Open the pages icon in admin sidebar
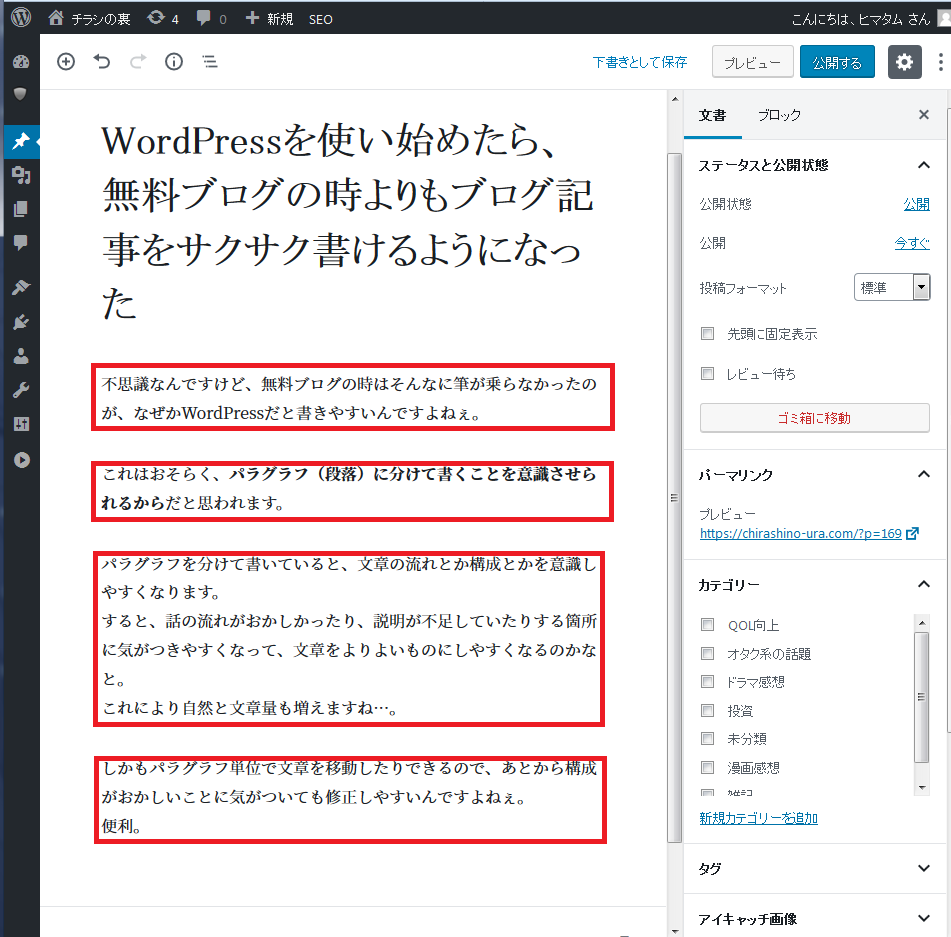This screenshot has height=937, width=951. point(20,209)
